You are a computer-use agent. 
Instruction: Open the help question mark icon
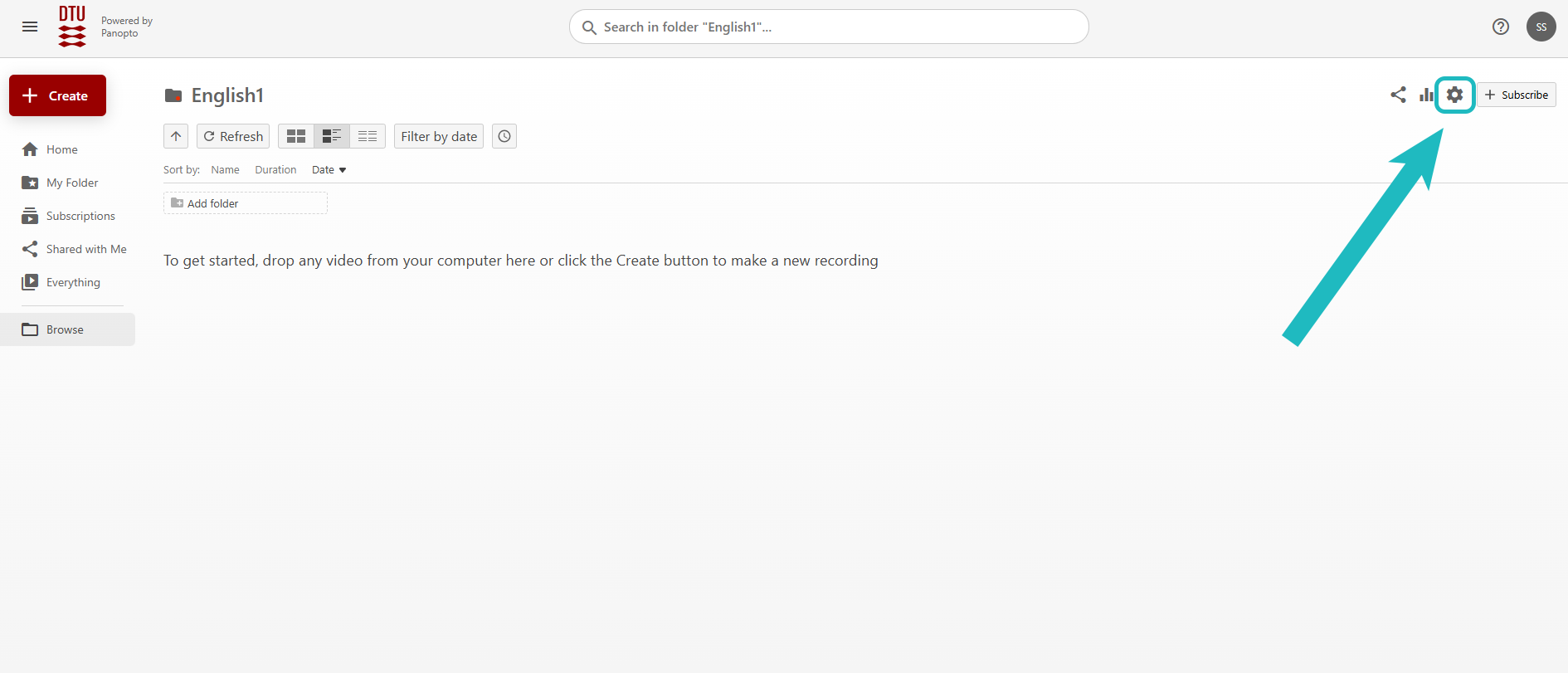click(x=1500, y=27)
